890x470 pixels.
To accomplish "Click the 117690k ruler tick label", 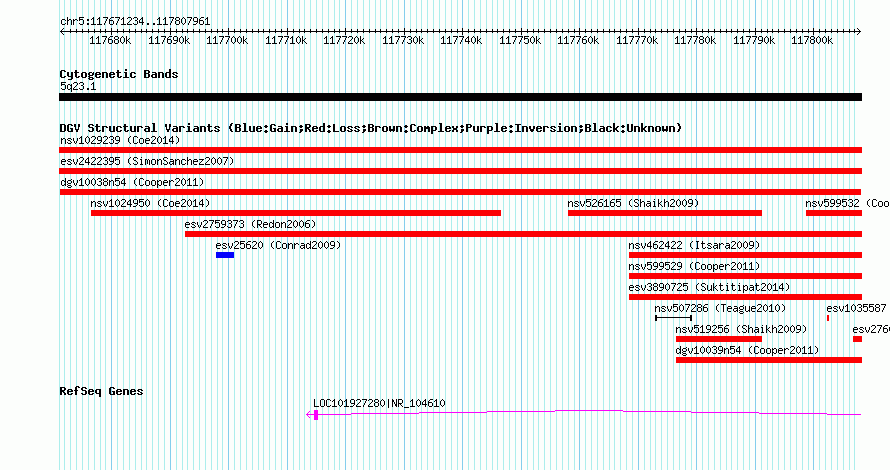I will click(x=169, y=40).
